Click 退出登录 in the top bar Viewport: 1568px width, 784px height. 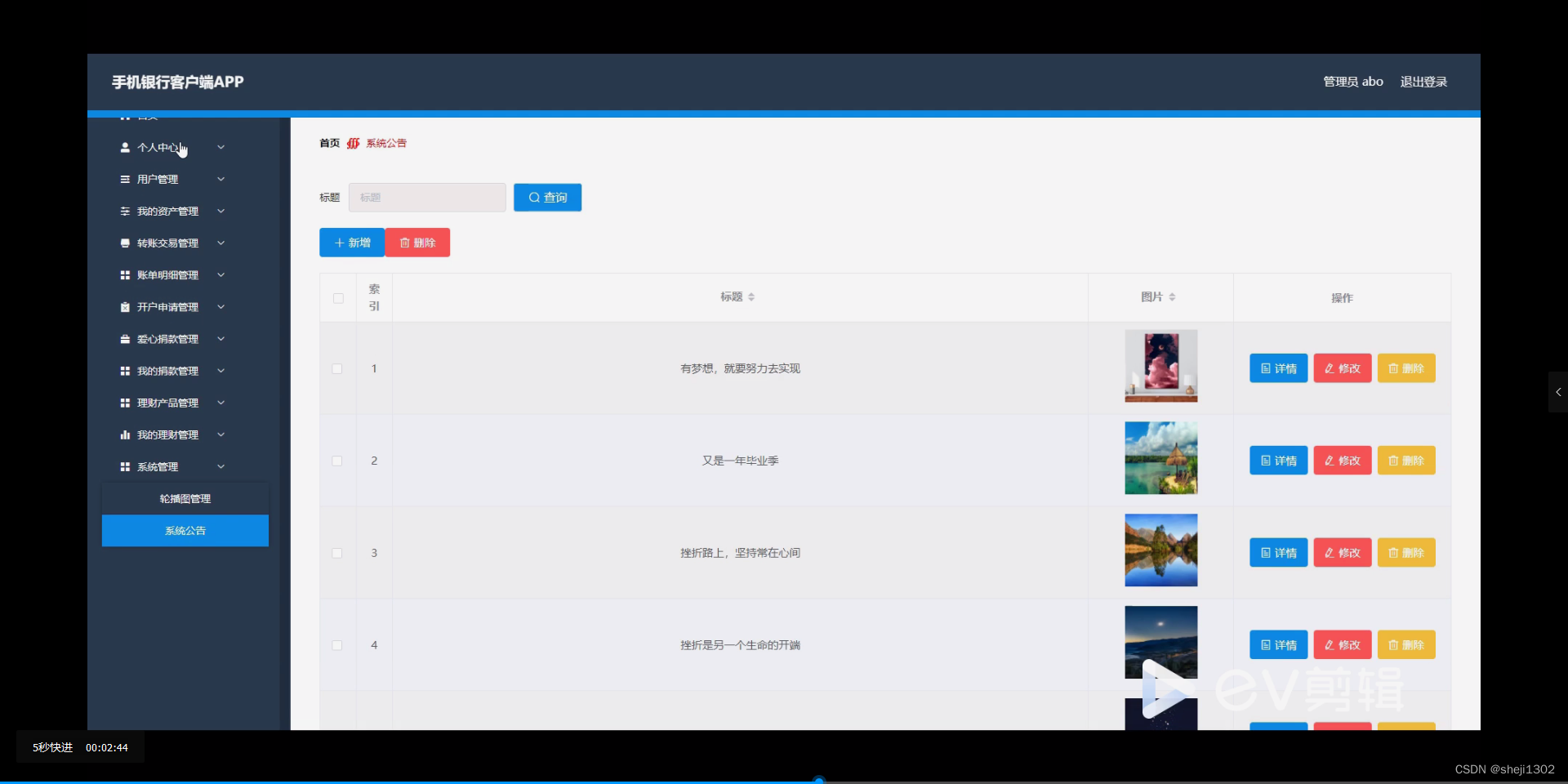point(1423,82)
